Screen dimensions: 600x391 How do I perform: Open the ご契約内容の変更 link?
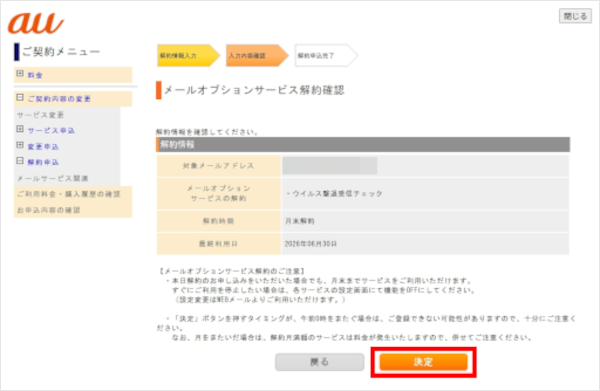pyautogui.click(x=59, y=99)
